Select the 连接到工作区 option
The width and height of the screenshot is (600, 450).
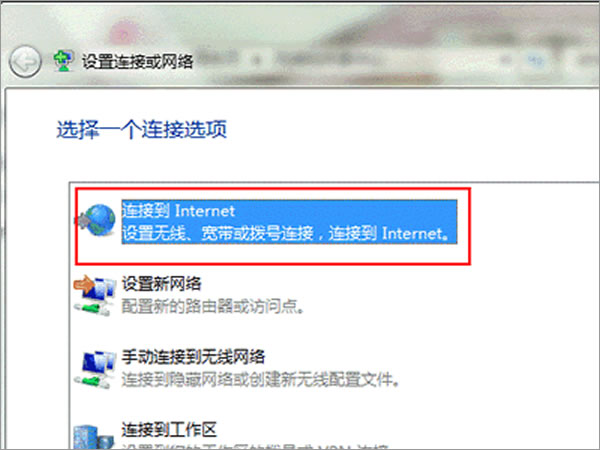pos(169,429)
